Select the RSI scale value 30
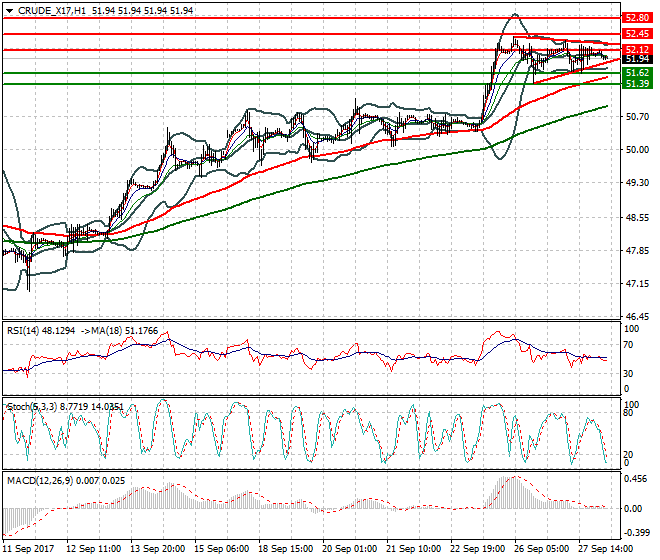Viewport: 660px width, 560px height. 628,373
